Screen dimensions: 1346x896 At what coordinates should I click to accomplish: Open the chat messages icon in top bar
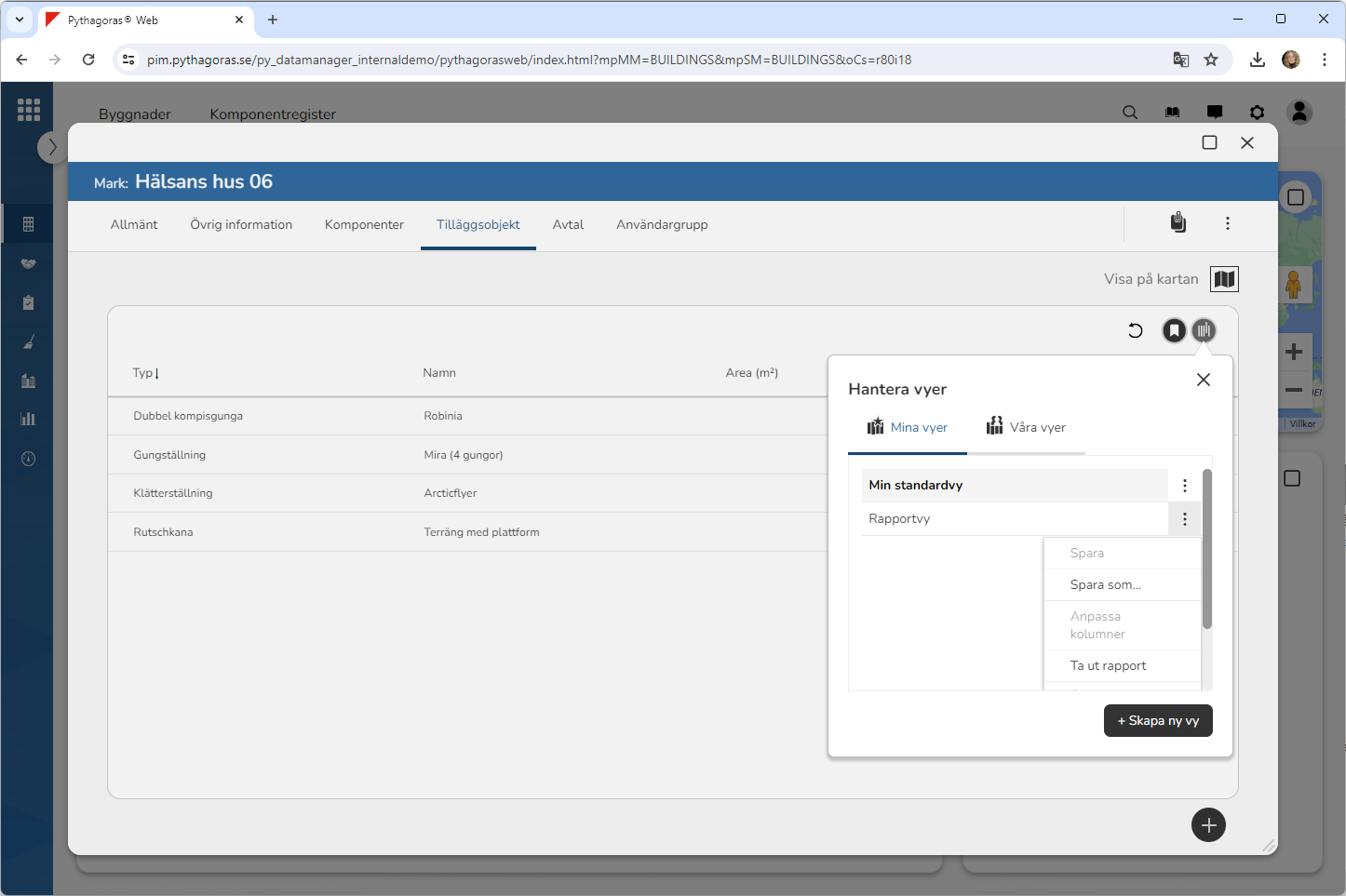tap(1215, 113)
